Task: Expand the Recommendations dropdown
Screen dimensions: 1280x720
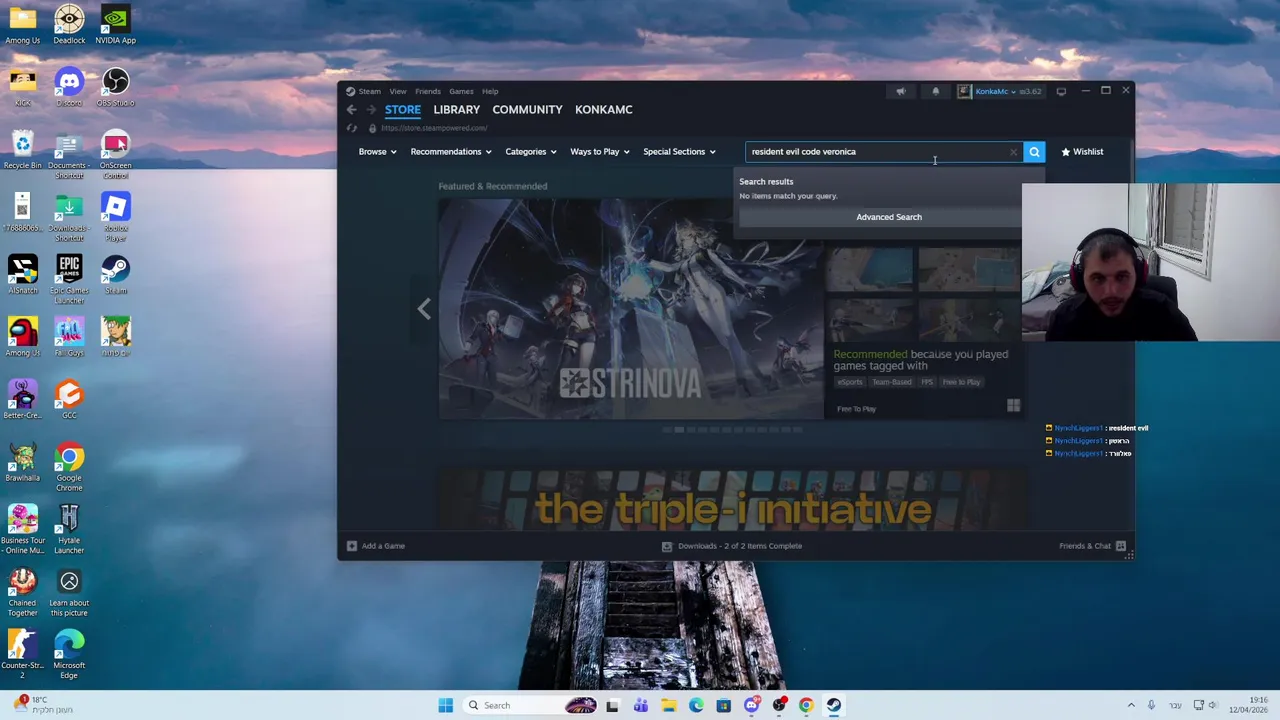Action: click(451, 152)
